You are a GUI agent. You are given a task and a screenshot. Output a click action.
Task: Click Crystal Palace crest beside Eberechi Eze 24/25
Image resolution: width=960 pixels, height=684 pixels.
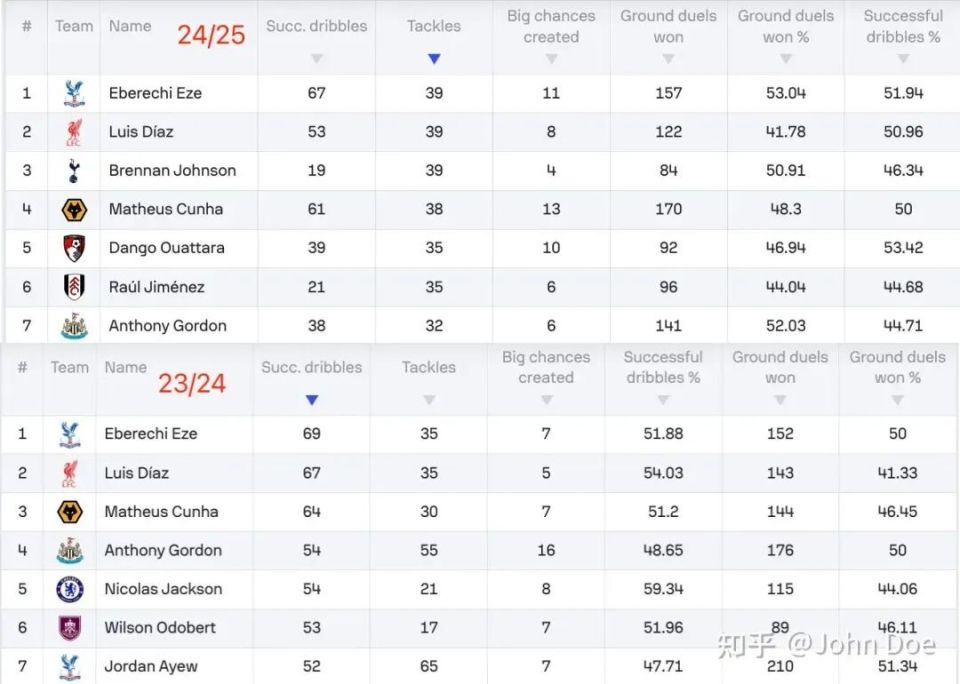coord(74,93)
